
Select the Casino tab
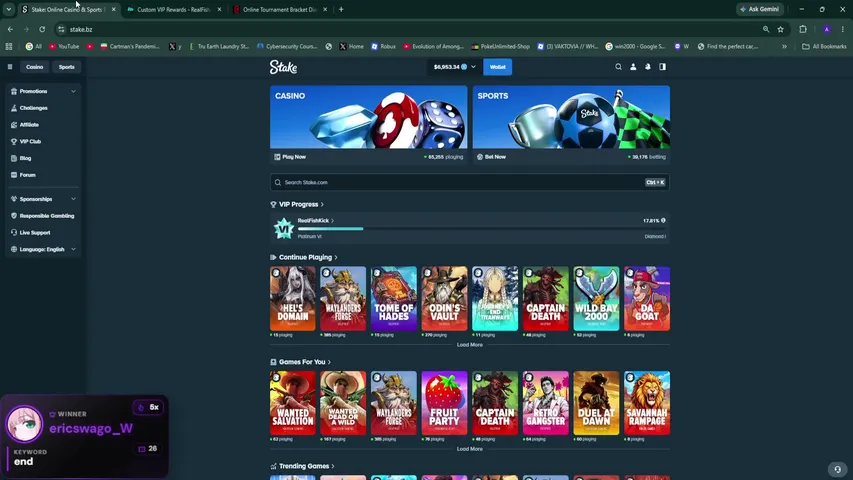coord(34,67)
